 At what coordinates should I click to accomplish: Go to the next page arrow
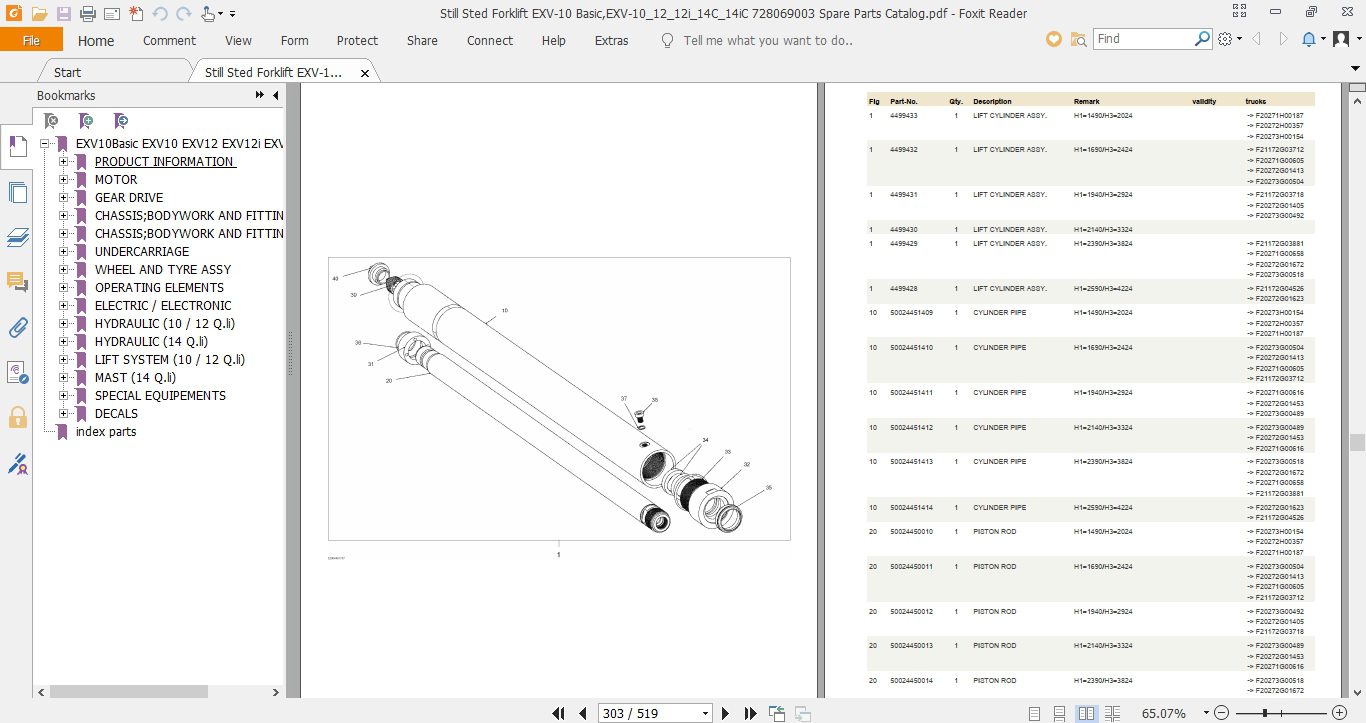point(726,713)
